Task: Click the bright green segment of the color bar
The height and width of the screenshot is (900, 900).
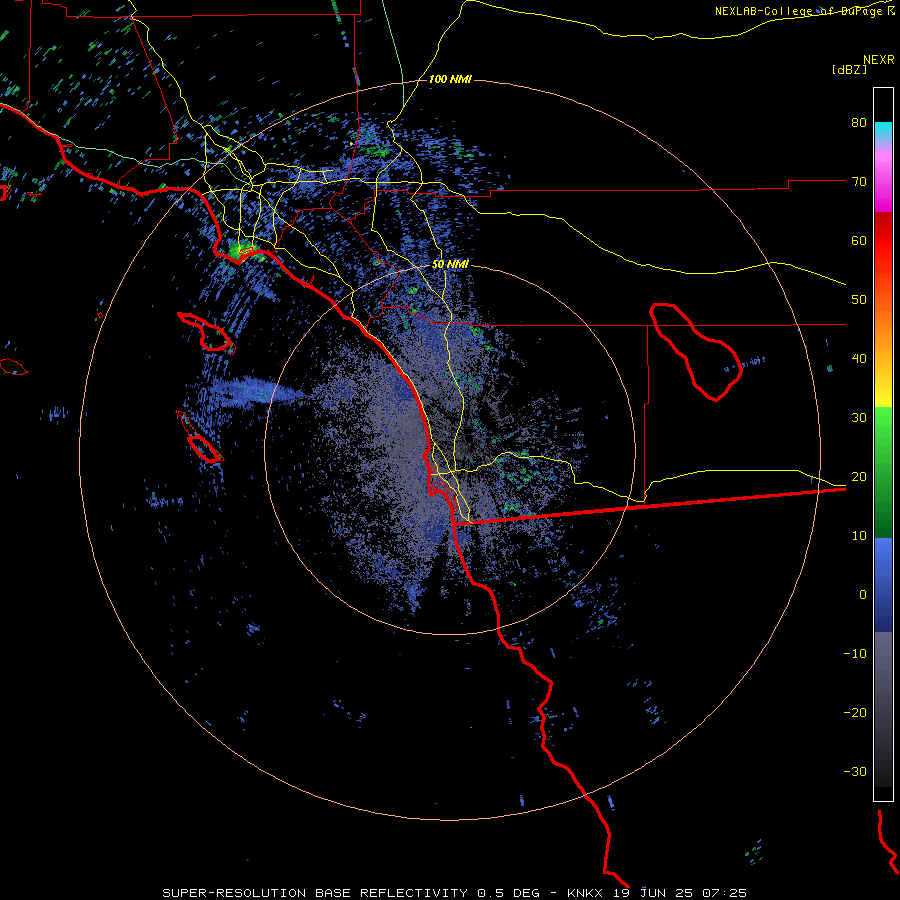Action: (883, 428)
